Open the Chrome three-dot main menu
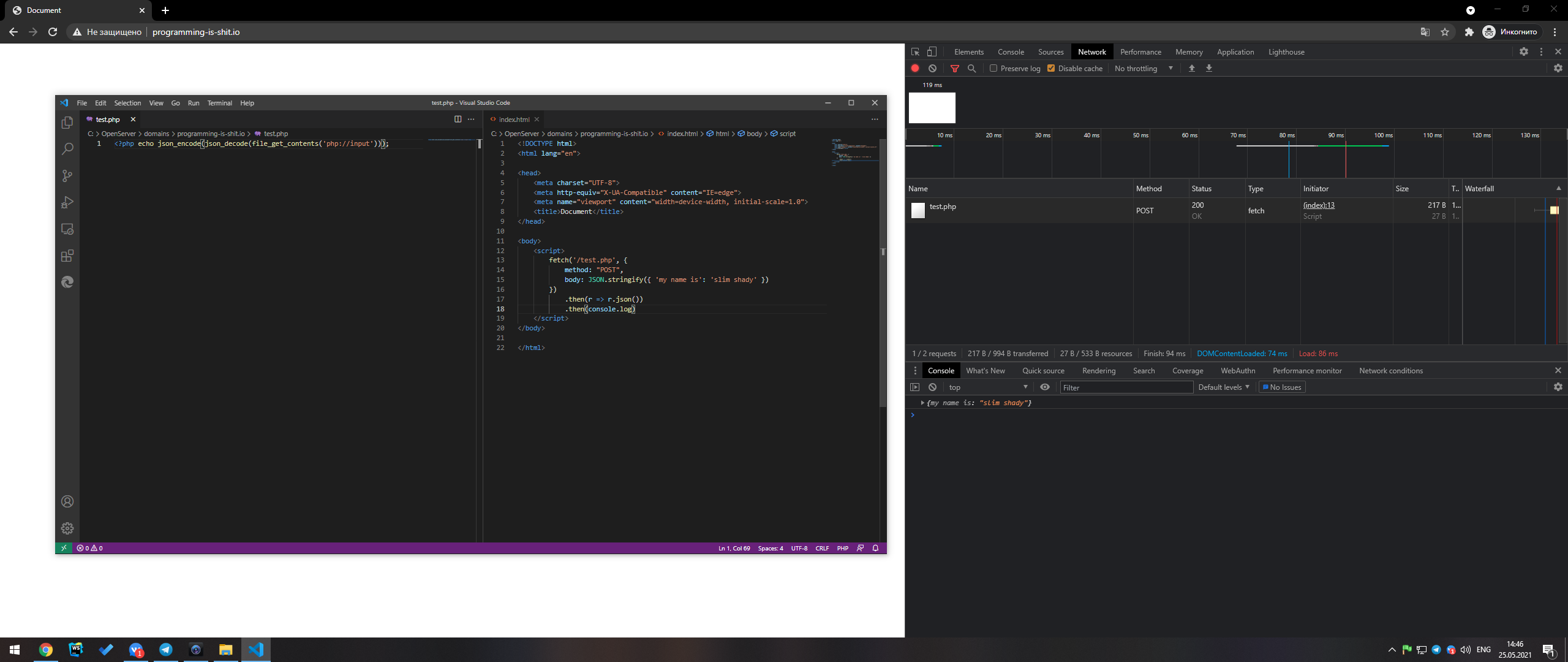 tap(1555, 32)
